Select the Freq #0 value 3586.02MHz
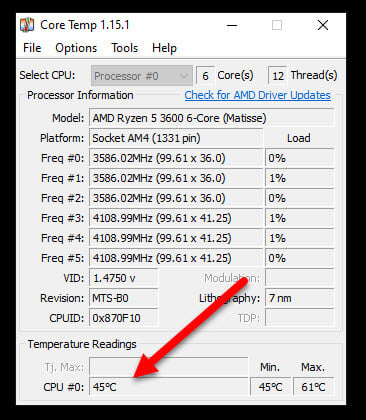The width and height of the screenshot is (366, 420). point(176,158)
